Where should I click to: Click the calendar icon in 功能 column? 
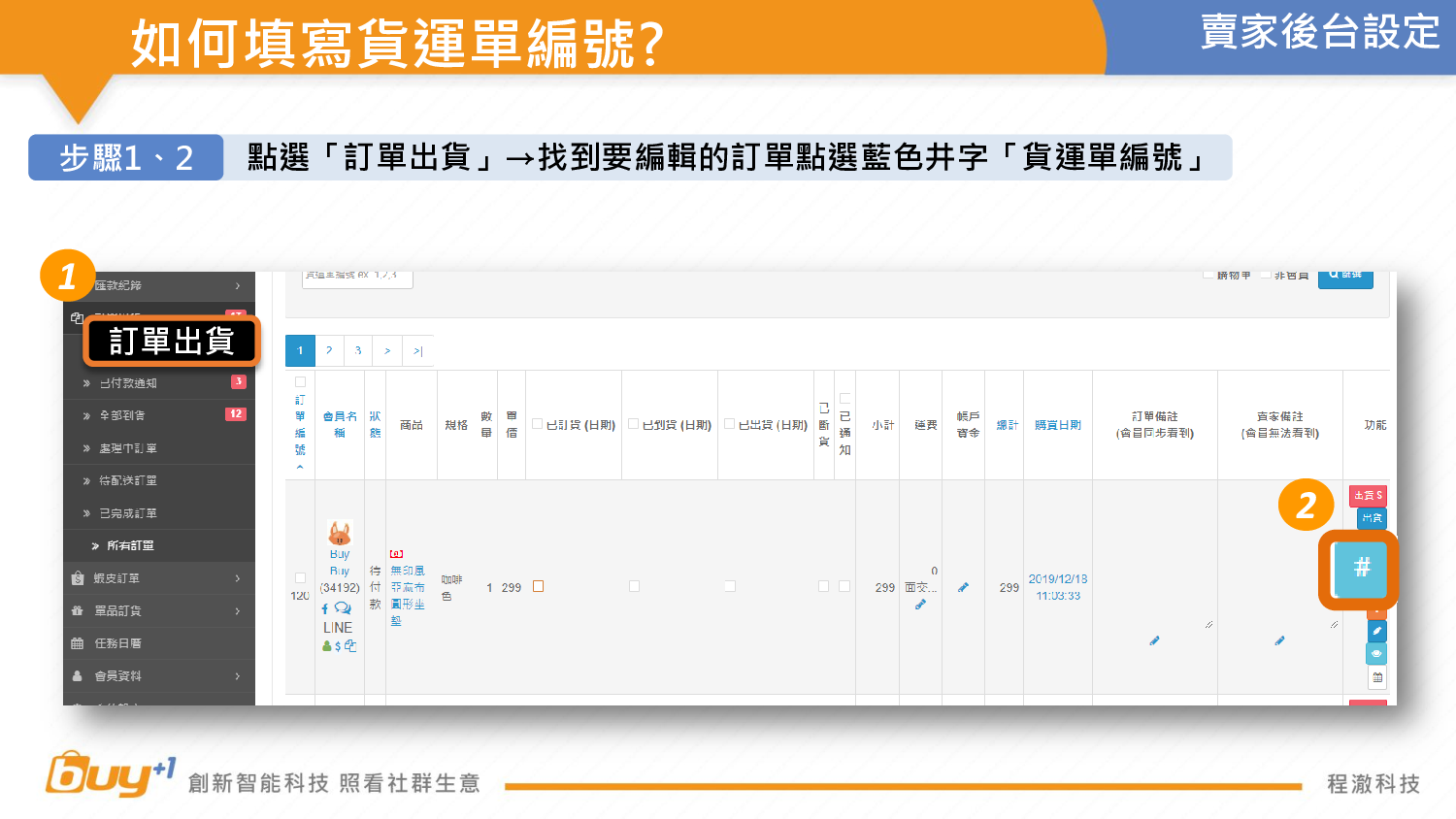1376,677
